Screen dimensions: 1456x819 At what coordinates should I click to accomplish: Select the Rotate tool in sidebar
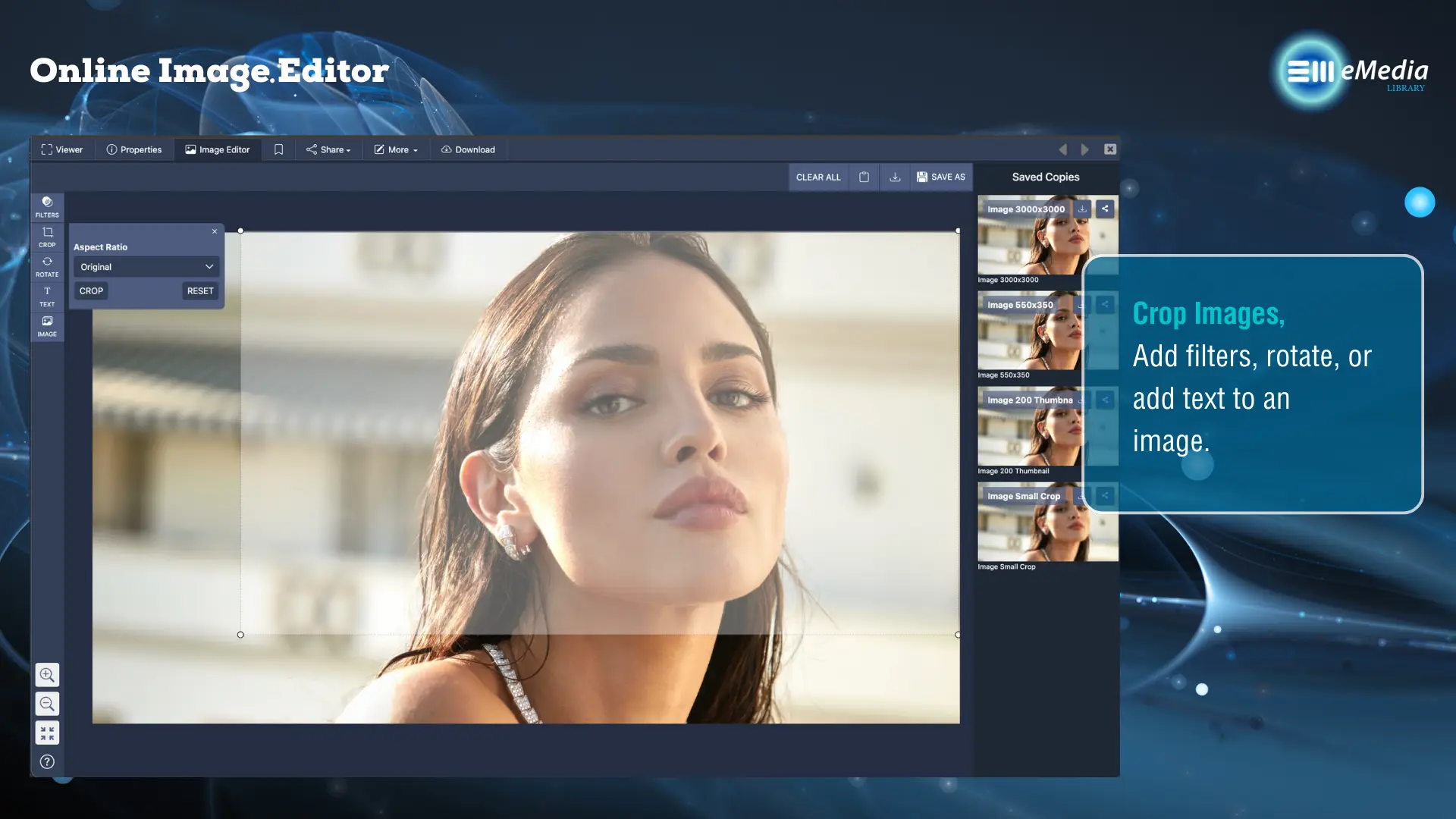(47, 266)
